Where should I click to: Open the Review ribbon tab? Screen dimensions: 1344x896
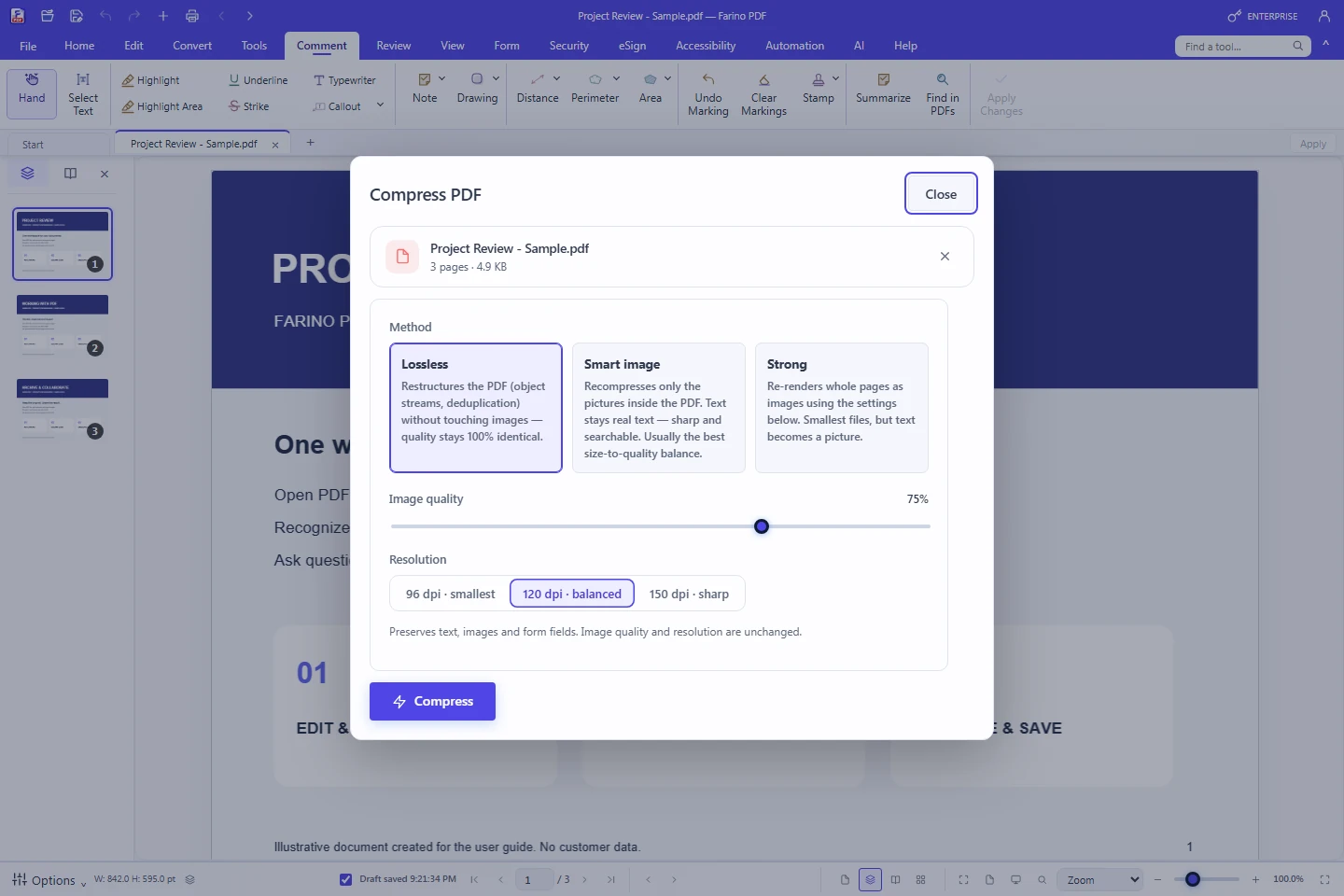(x=394, y=46)
